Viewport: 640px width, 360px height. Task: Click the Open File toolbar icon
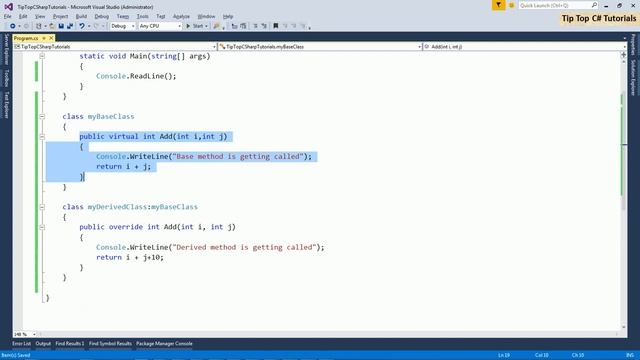pyautogui.click(x=52, y=26)
